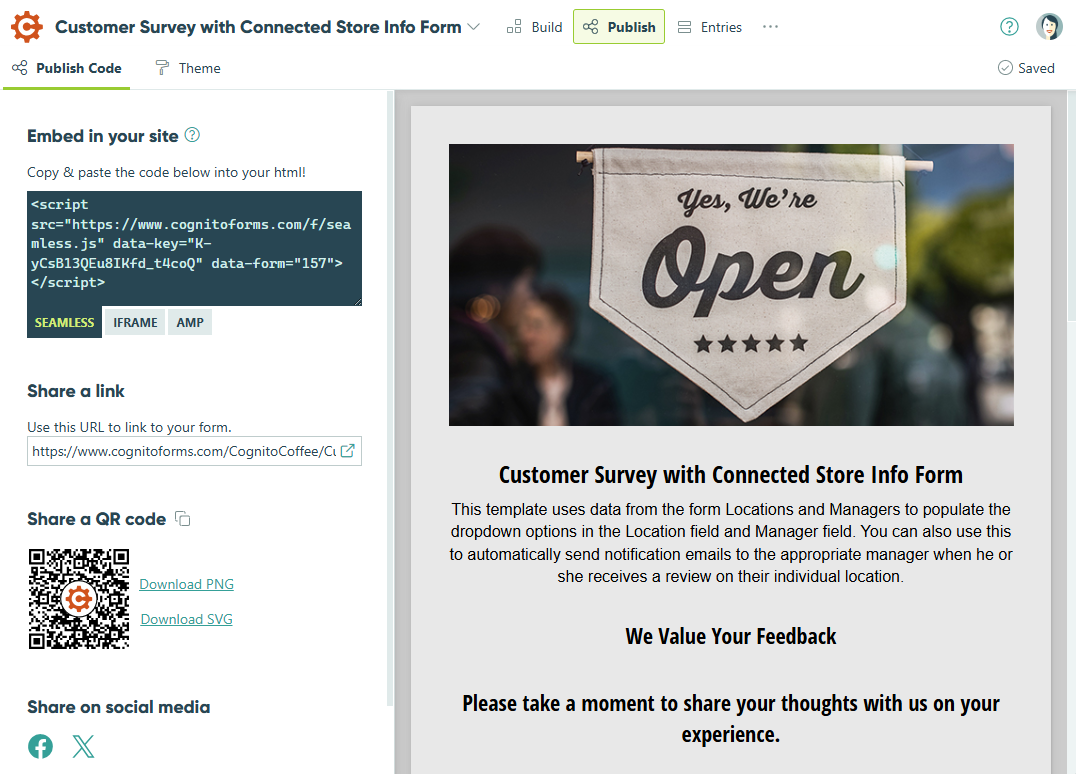Switch to the IFRAME embed tab
The image size is (1076, 774).
point(134,321)
